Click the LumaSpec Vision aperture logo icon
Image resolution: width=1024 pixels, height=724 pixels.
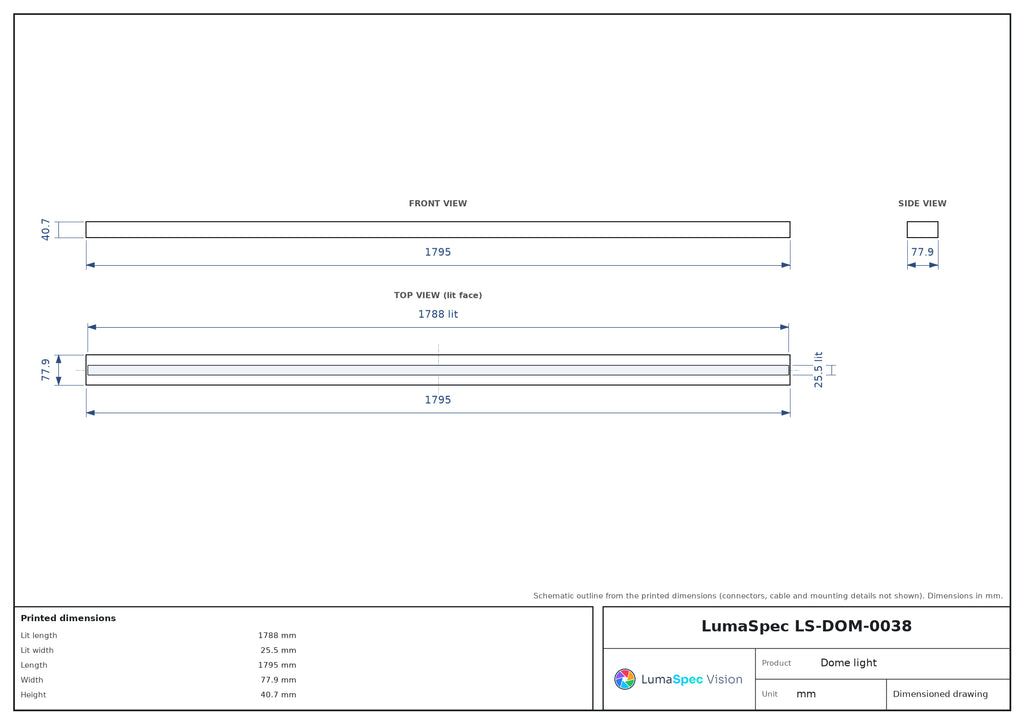624,679
